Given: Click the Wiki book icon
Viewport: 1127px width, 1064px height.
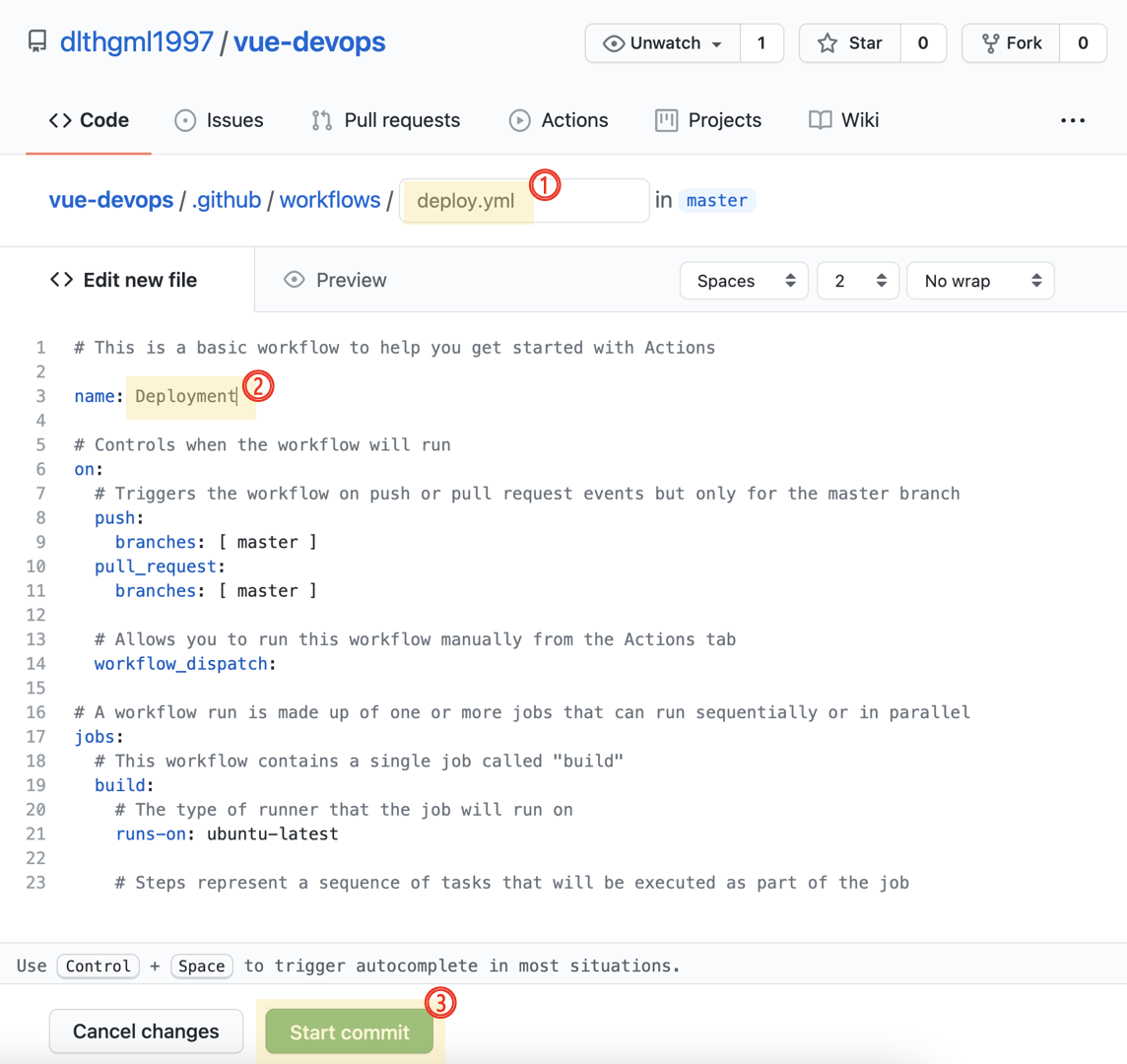Looking at the screenshot, I should pyautogui.click(x=820, y=120).
